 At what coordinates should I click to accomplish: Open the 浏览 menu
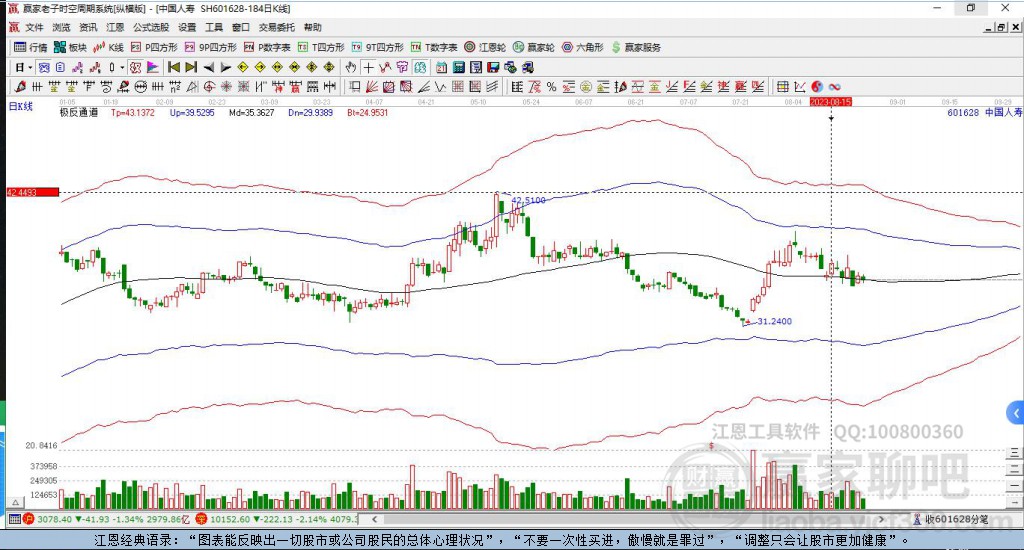61,27
